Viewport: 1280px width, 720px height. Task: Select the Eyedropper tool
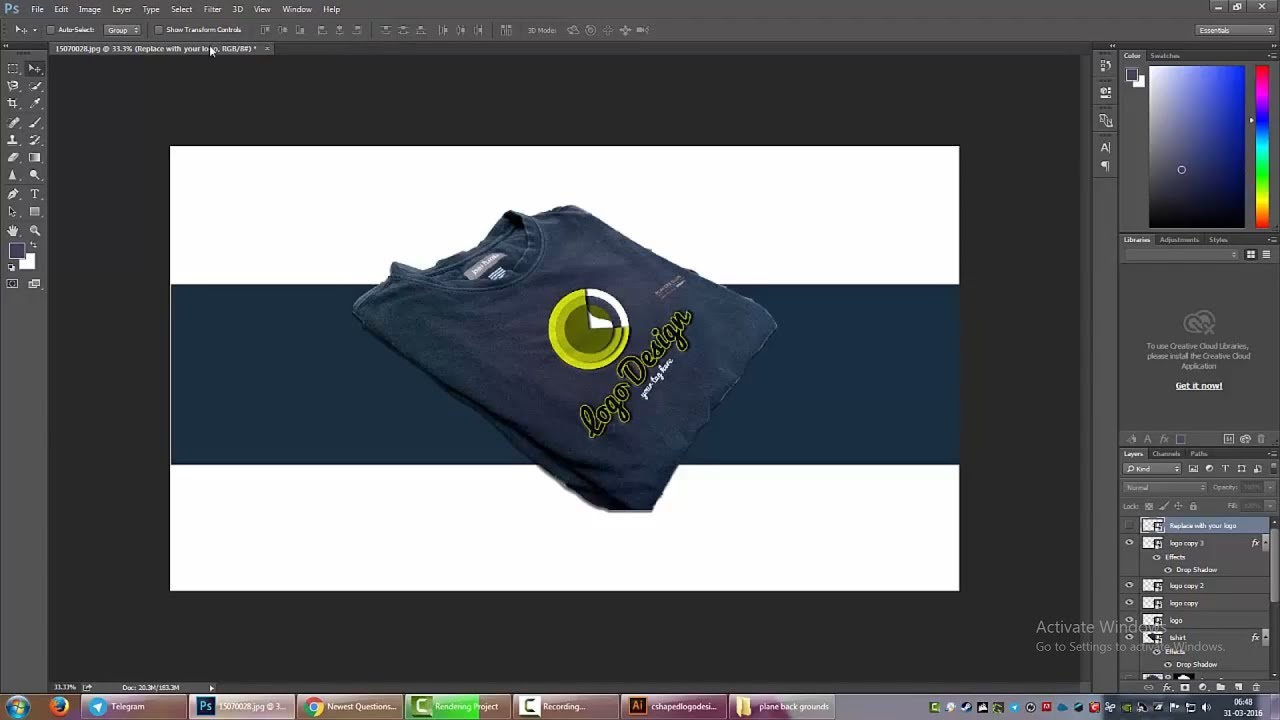click(x=34, y=104)
